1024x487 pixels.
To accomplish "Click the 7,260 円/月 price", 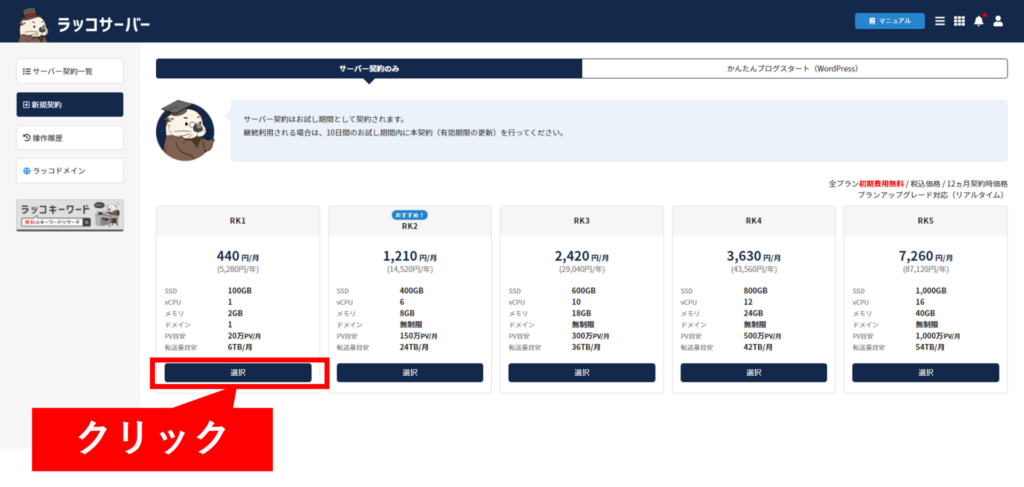I will tap(925, 257).
